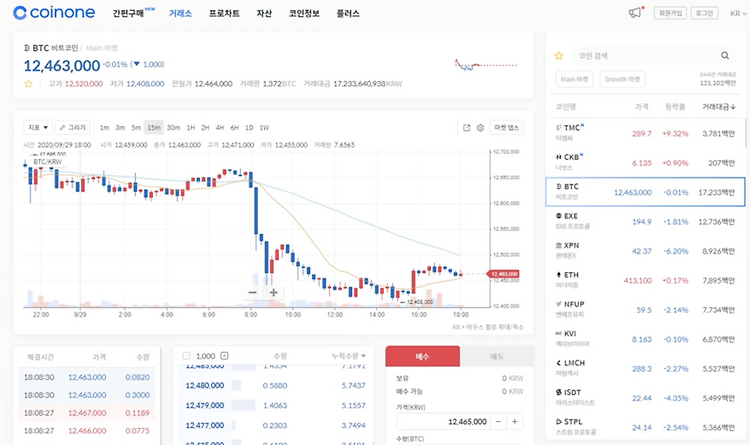Click the red current price tag on chart axis
This screenshot has width=750, height=445.
click(503, 274)
